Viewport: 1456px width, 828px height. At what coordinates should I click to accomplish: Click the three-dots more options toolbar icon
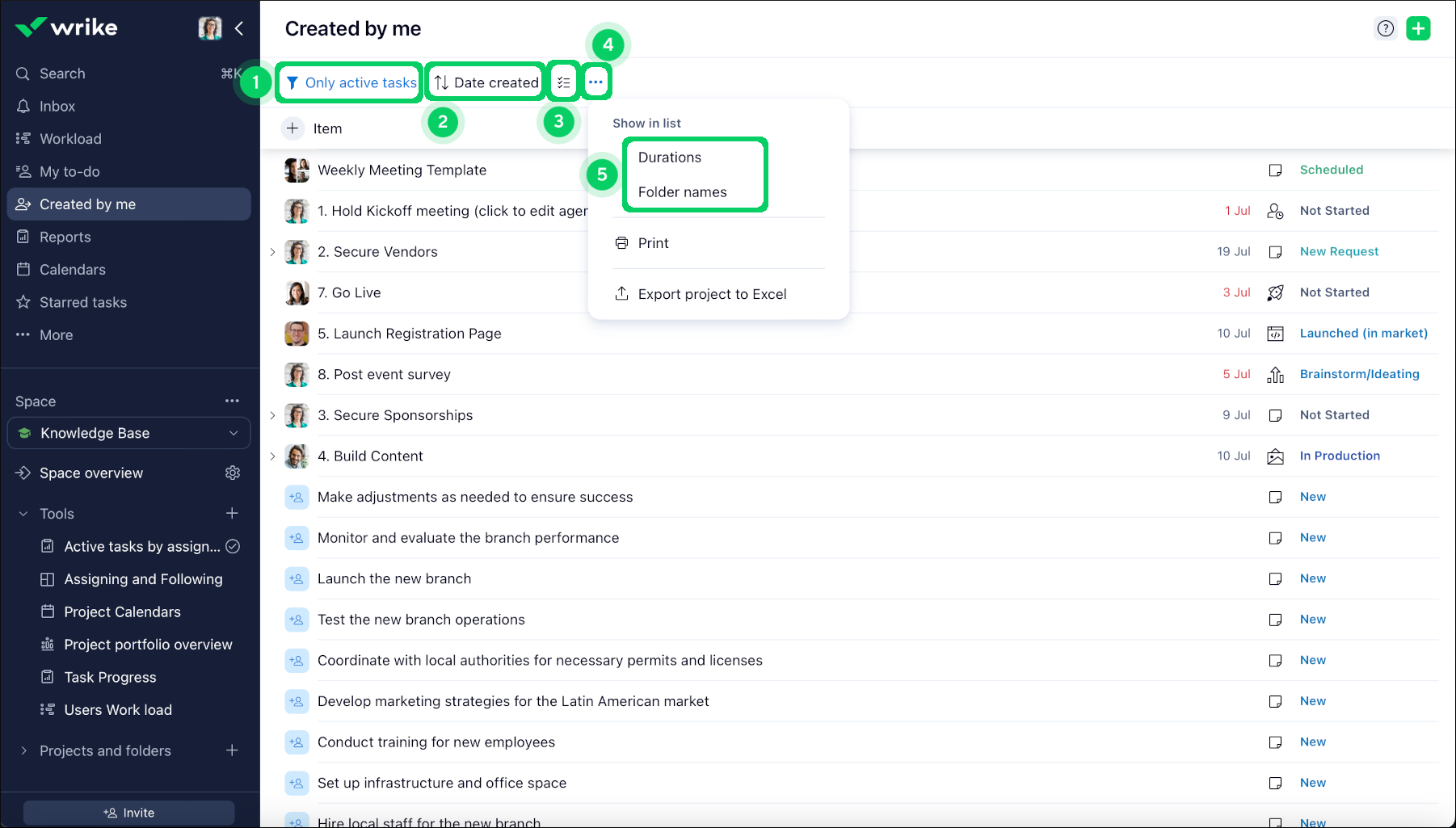pyautogui.click(x=595, y=82)
